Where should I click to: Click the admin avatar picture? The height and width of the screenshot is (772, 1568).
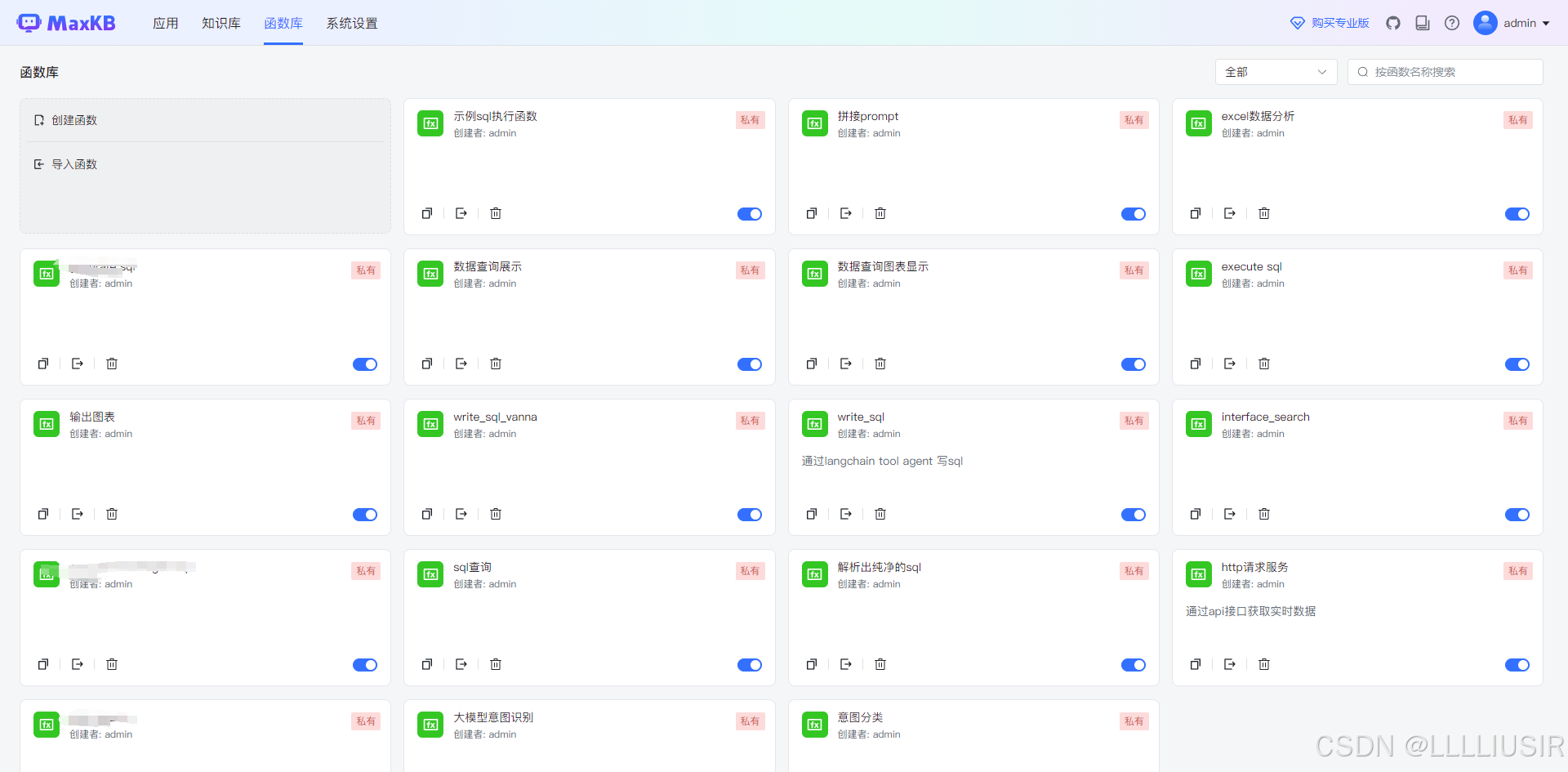point(1485,23)
